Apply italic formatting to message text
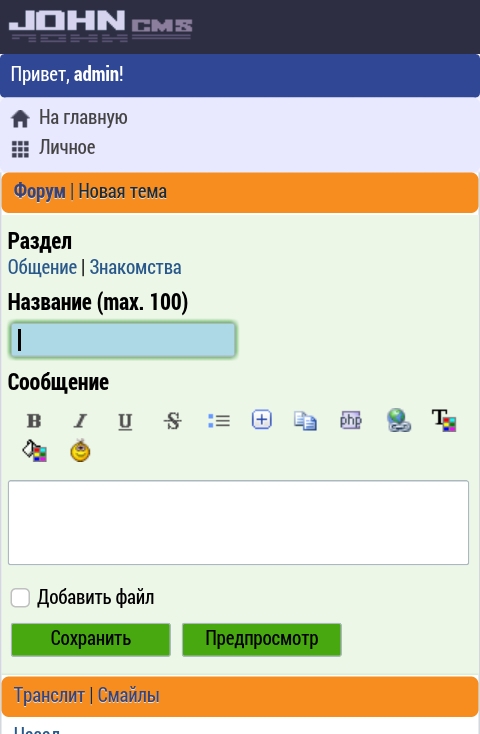The image size is (480, 734). 80,420
